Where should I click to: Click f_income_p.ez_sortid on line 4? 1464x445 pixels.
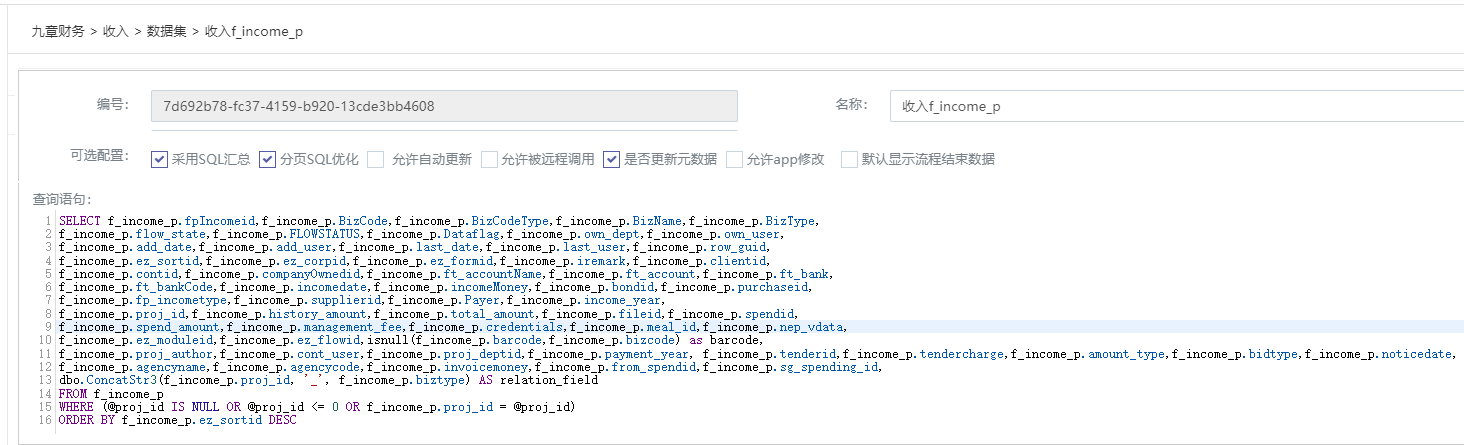pos(130,261)
